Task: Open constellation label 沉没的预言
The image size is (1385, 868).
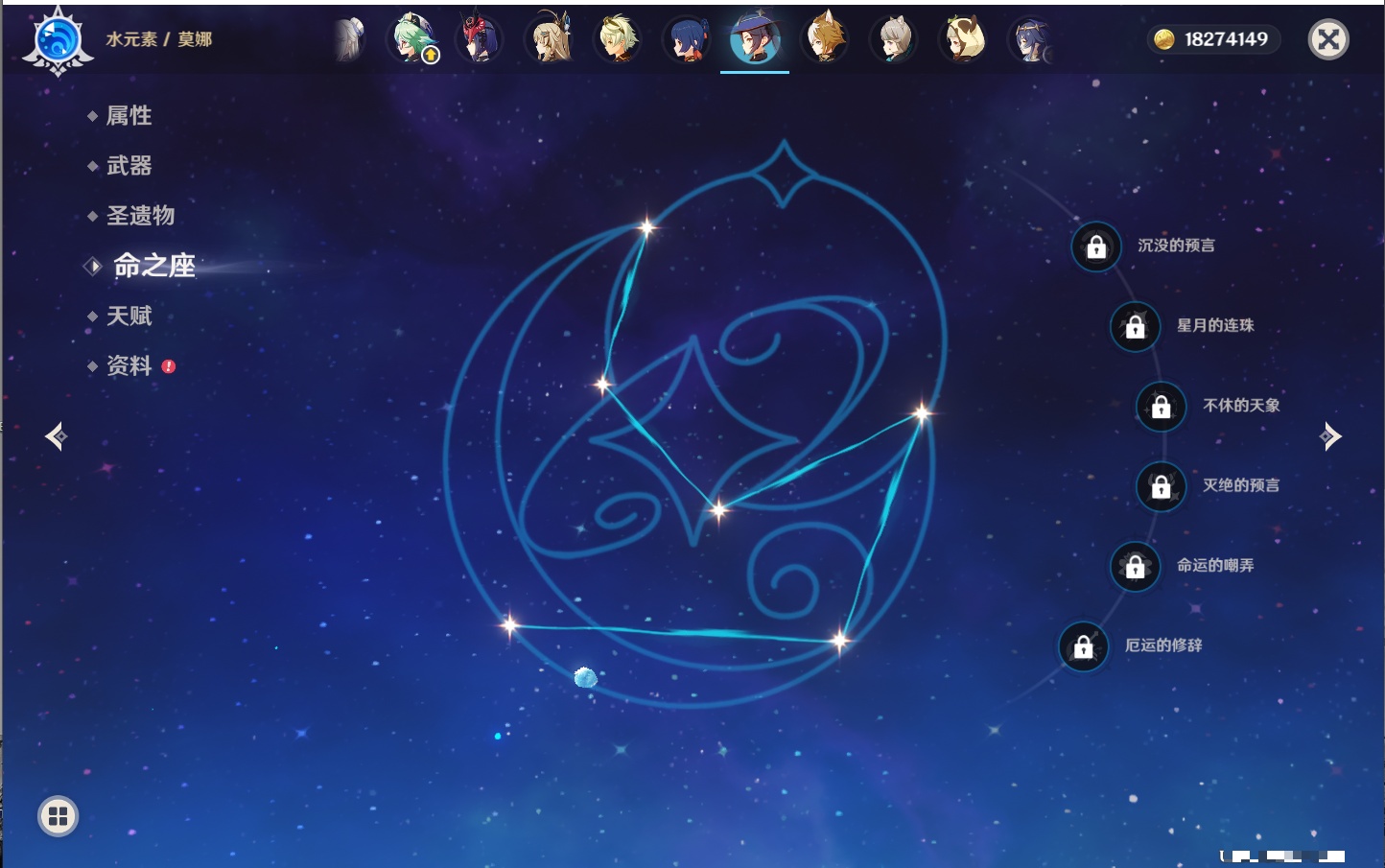Action: click(1176, 246)
